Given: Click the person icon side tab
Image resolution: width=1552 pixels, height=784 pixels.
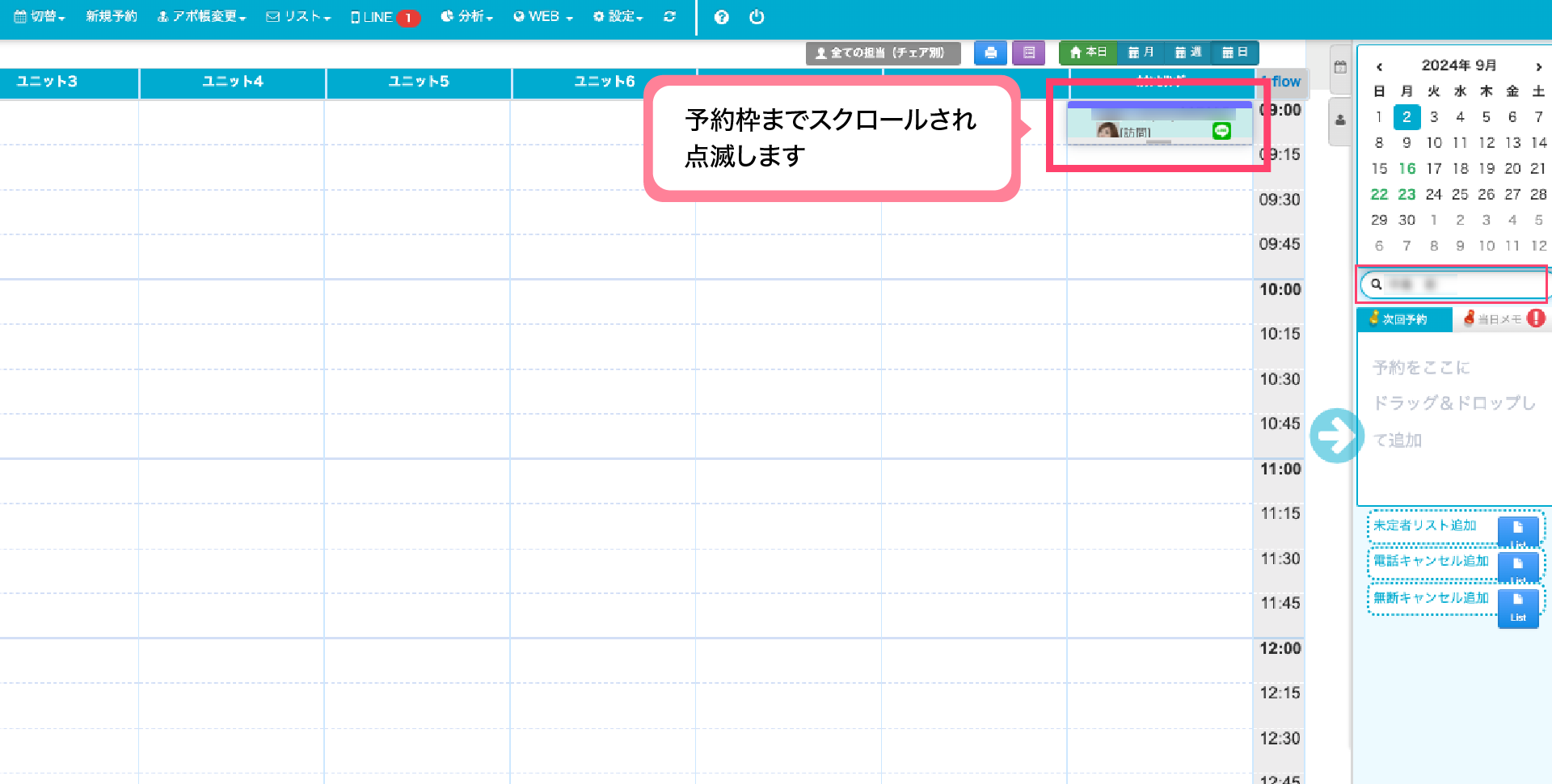Looking at the screenshot, I should (x=1340, y=120).
